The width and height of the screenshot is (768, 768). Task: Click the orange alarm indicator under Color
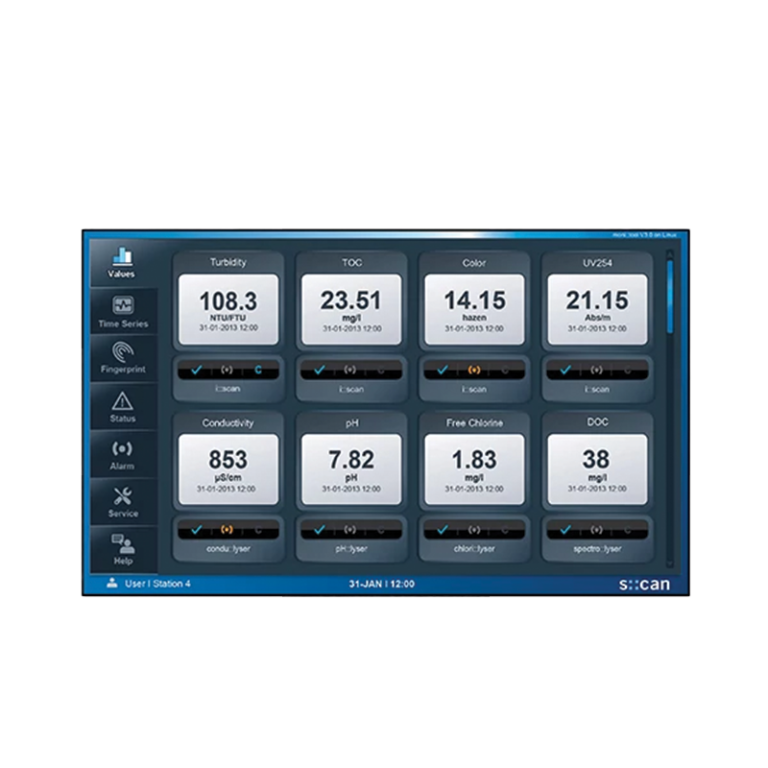click(x=473, y=370)
